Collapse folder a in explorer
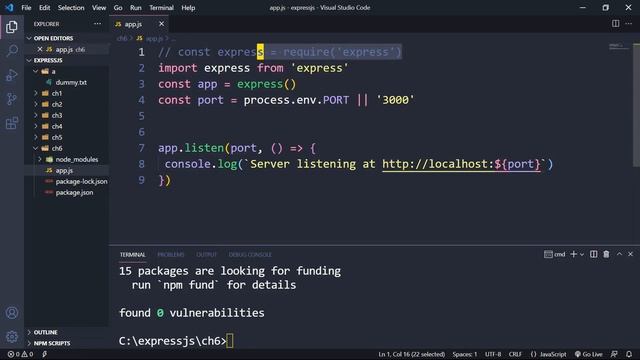640x360 pixels. [x=36, y=71]
